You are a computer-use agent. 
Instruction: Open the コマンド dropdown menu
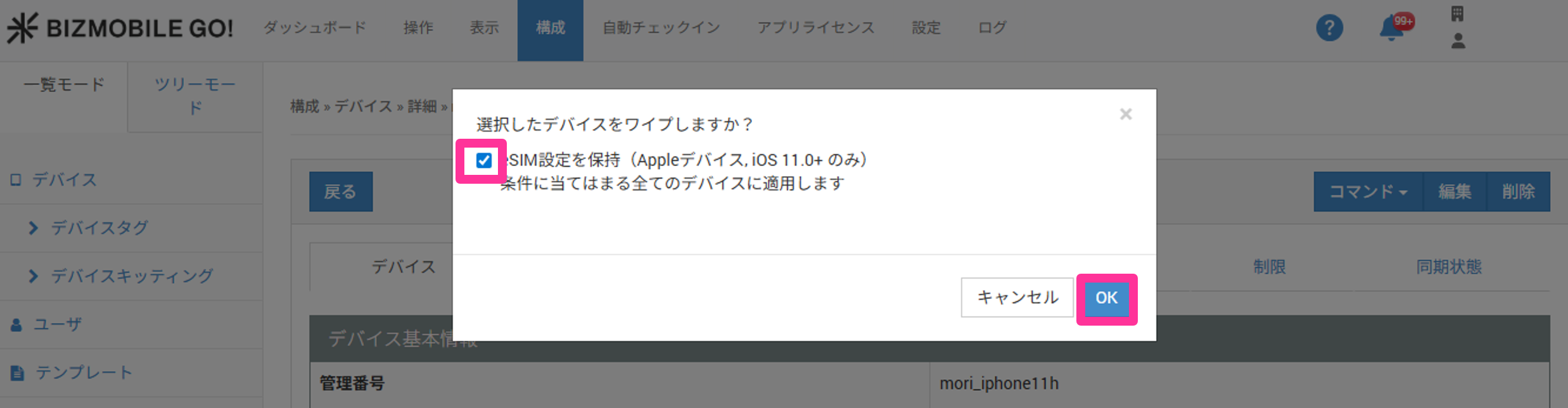(1368, 191)
